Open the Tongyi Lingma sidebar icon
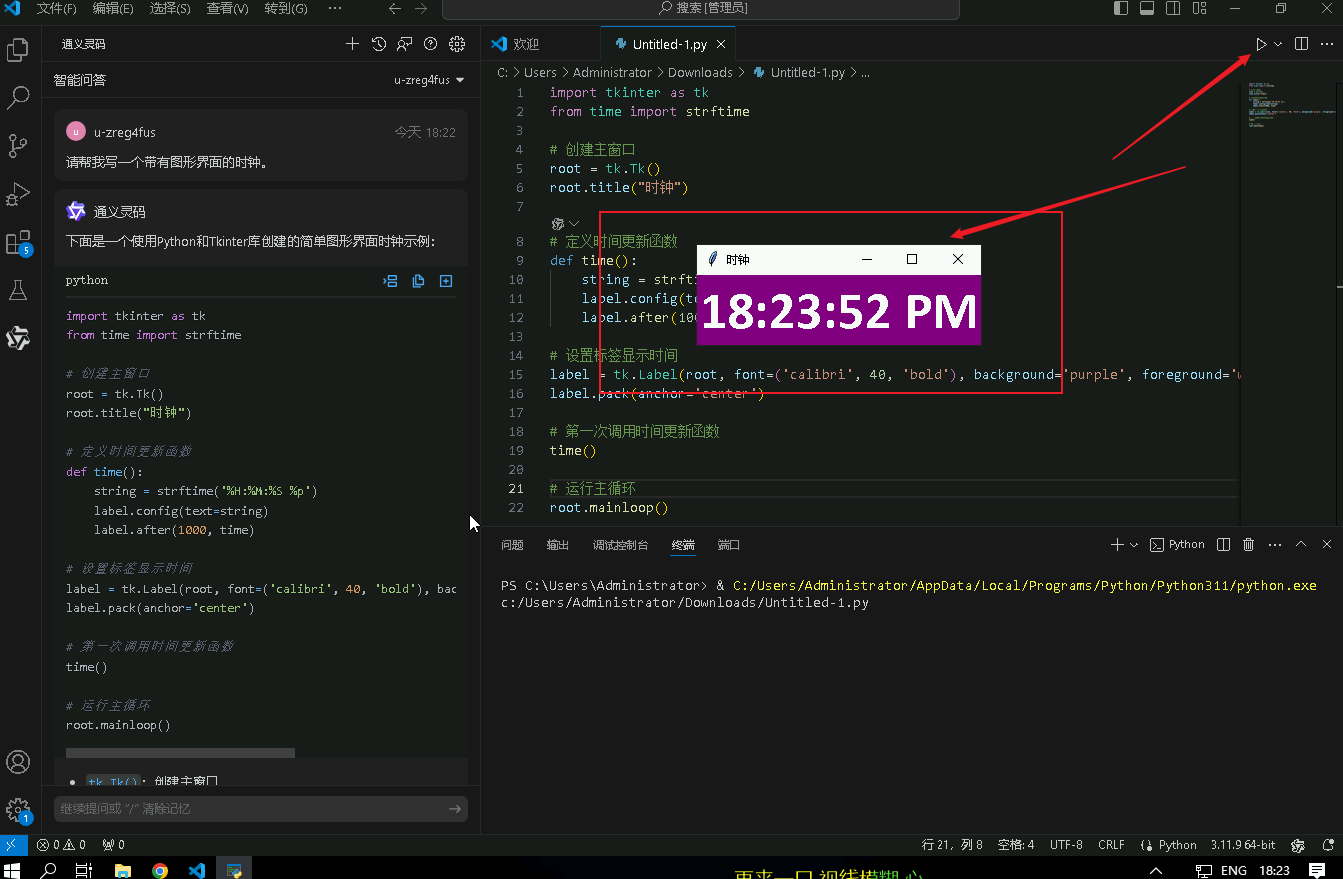The image size is (1343, 879). (x=18, y=338)
